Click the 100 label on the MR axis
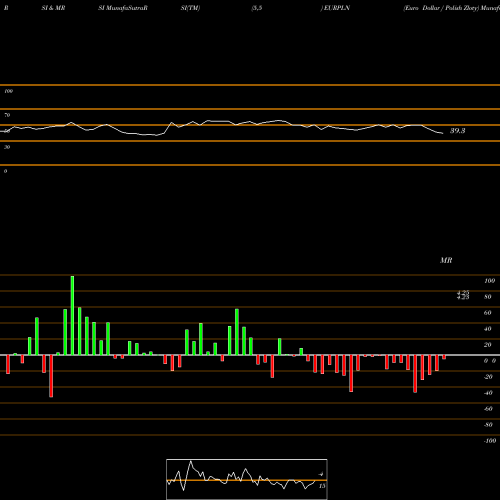Image resolution: width=500 pixels, height=500 pixels. click(x=489, y=281)
